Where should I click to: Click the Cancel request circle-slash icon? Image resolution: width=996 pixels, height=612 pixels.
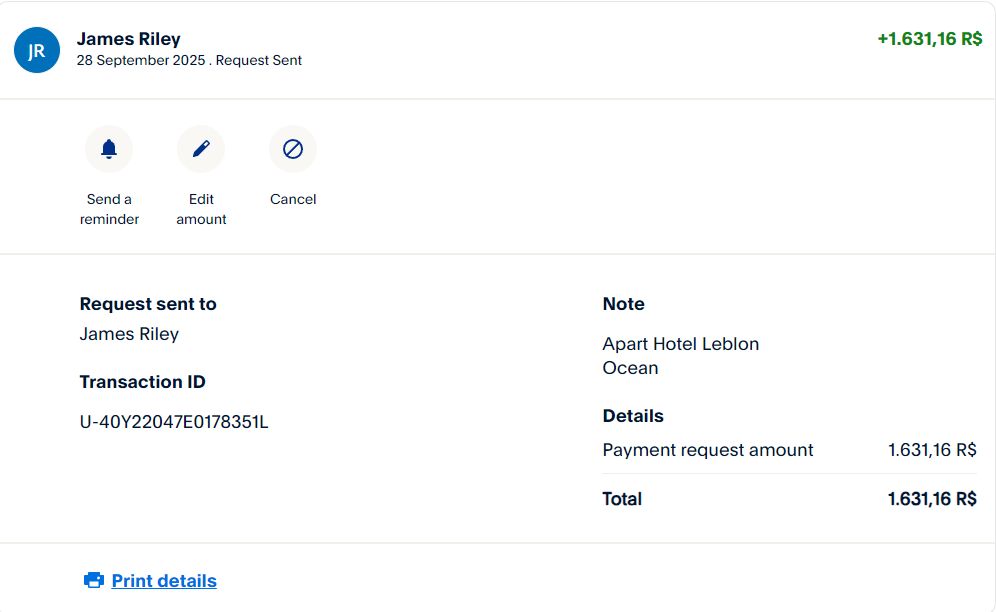click(293, 149)
